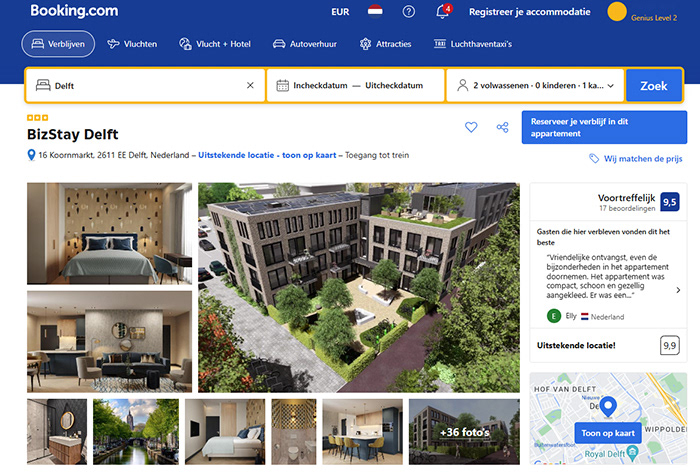700x472 pixels.
Task: Clear the Delft destination with X
Action: [x=250, y=85]
